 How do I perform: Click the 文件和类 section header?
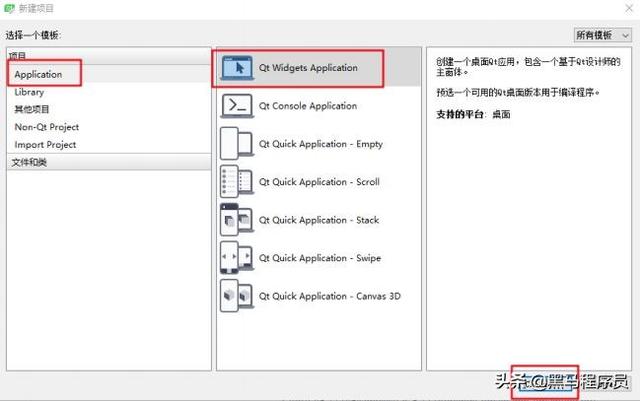(109, 162)
